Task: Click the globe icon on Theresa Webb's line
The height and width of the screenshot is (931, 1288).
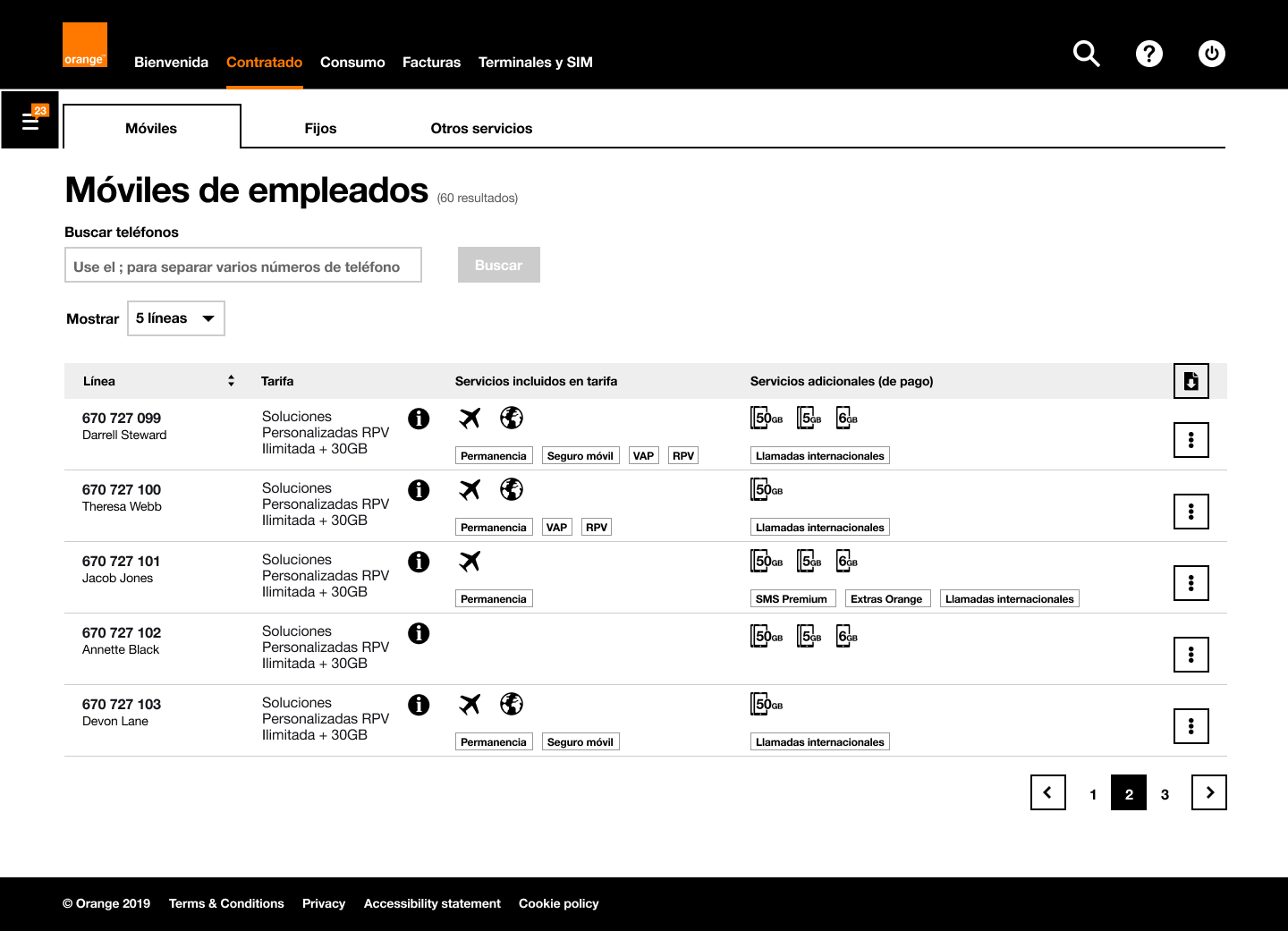Action: coord(512,489)
